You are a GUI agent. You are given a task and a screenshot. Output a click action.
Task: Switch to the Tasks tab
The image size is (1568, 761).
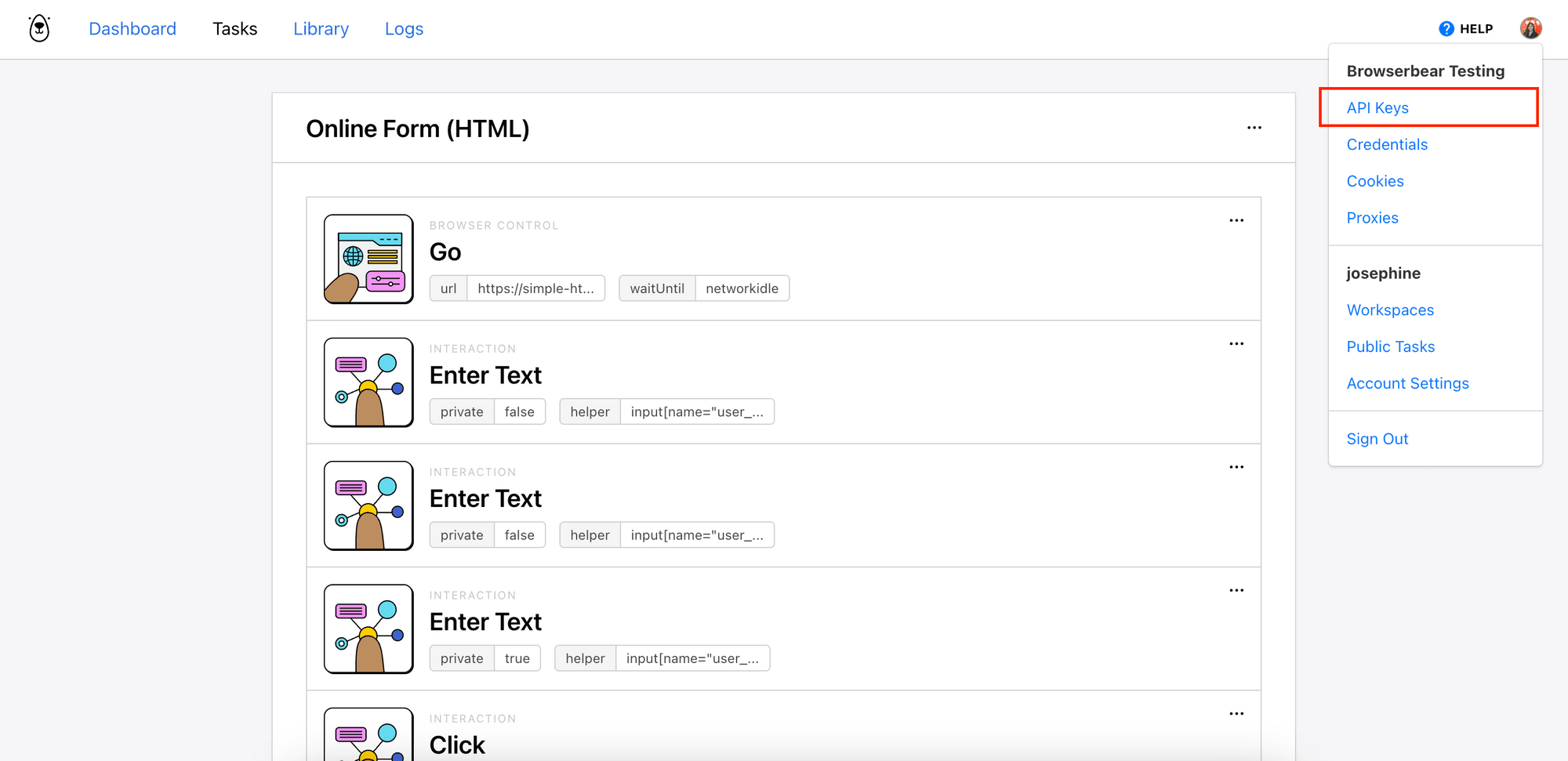point(234,28)
